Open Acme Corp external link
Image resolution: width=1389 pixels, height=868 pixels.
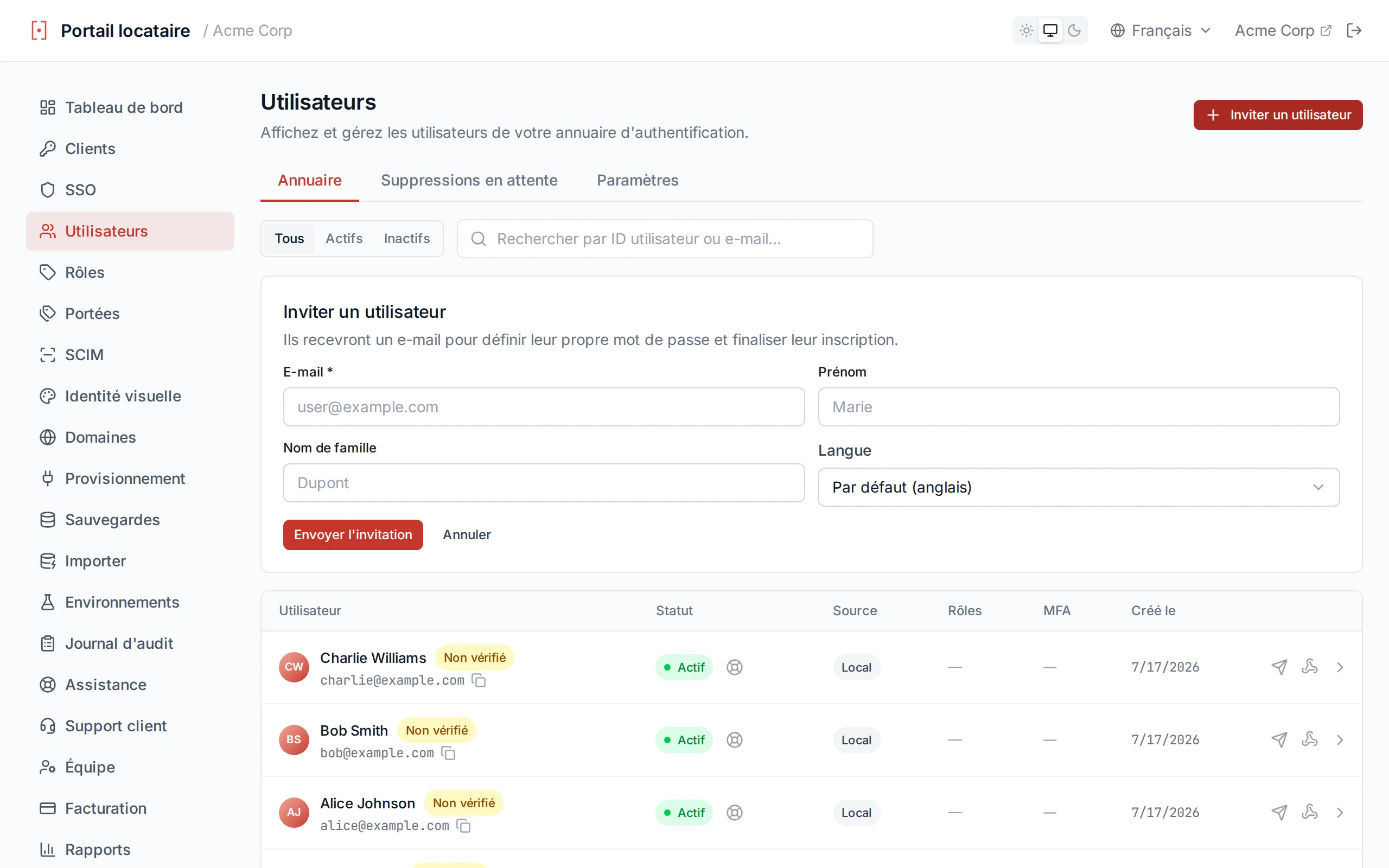pos(1283,30)
